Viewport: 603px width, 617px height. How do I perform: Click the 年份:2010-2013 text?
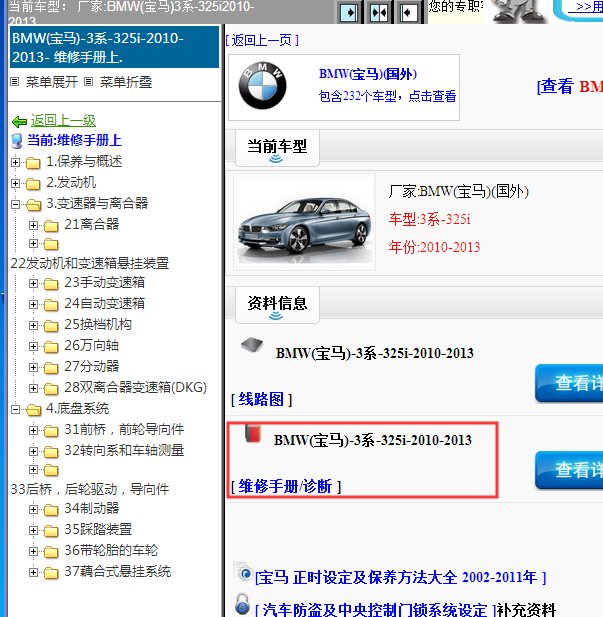434,247
